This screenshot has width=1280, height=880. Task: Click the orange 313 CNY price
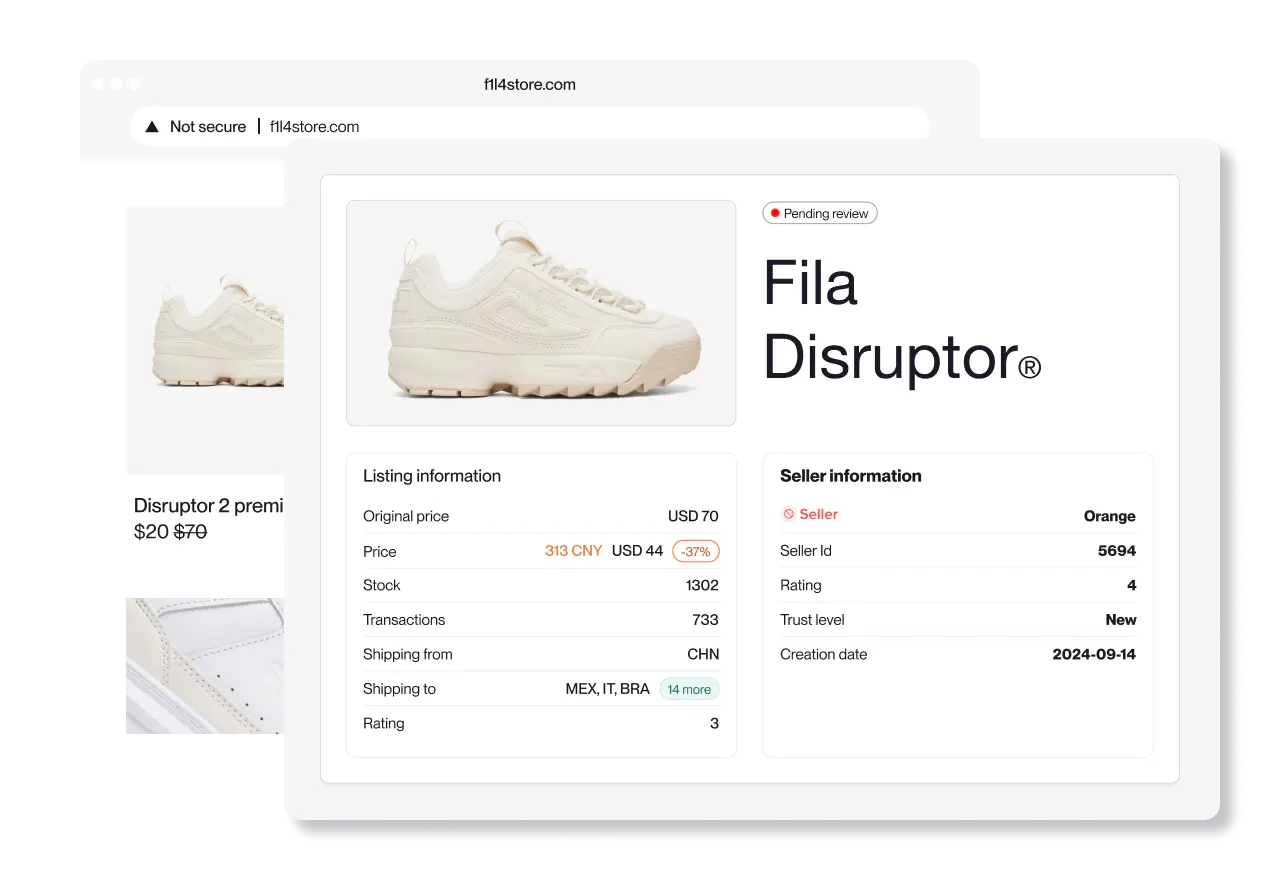pyautogui.click(x=573, y=551)
